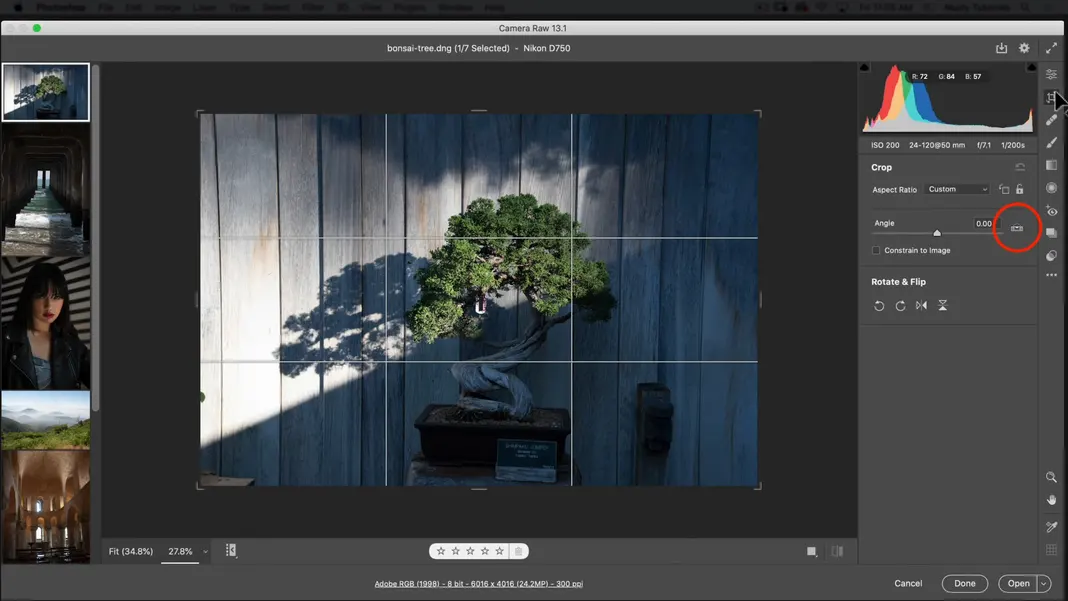Image resolution: width=1068 pixels, height=601 pixels.
Task: Set rating to three stars
Action: click(470, 551)
